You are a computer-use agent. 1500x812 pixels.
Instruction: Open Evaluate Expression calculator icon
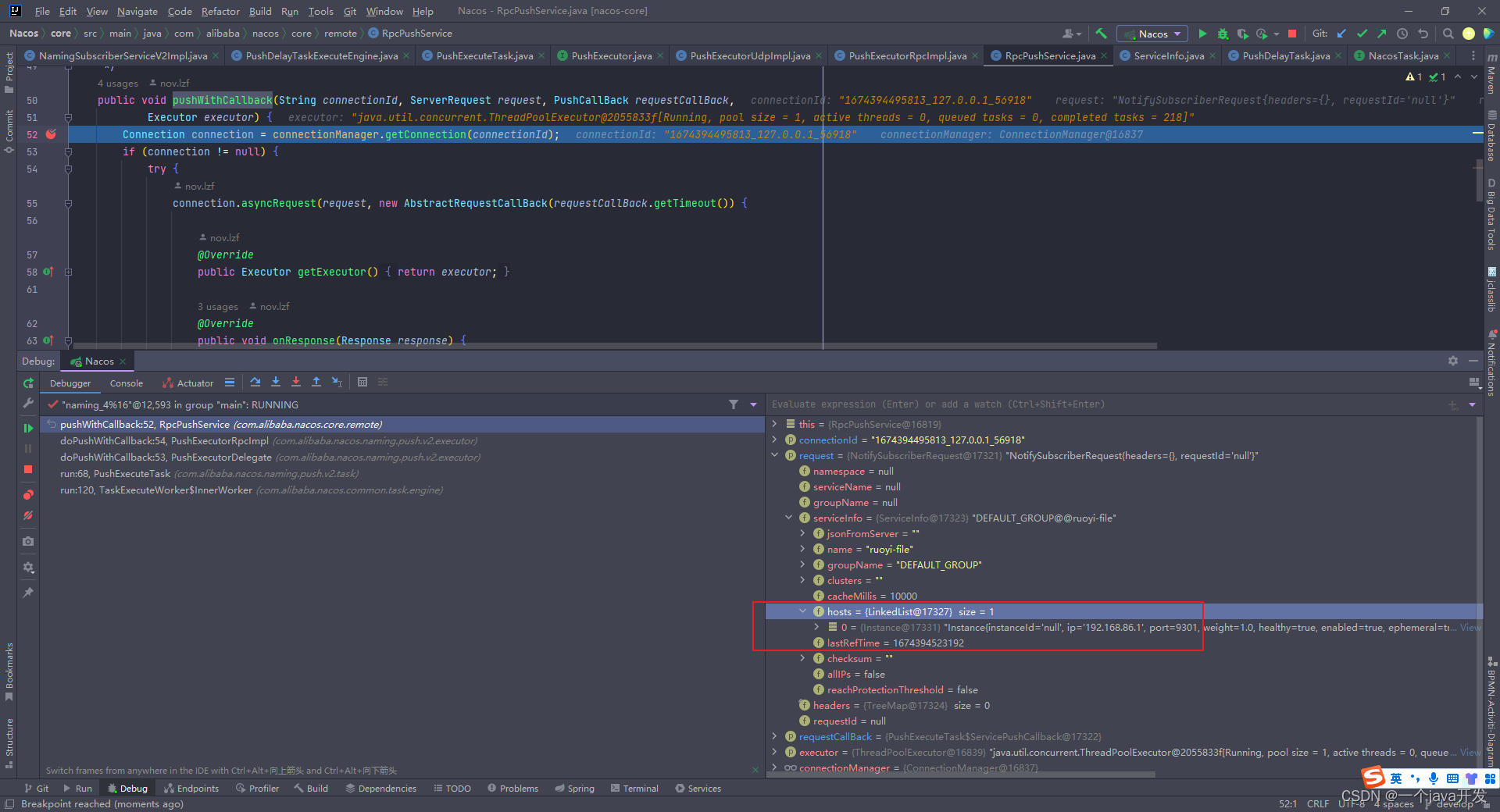click(x=362, y=382)
